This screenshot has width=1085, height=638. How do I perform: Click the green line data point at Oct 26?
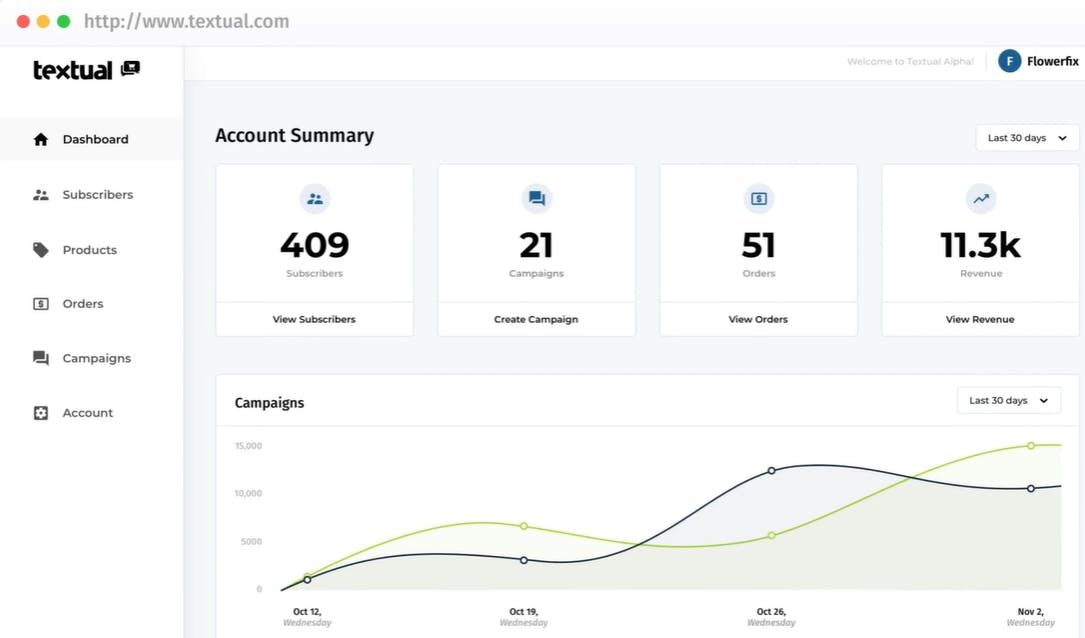pos(772,536)
